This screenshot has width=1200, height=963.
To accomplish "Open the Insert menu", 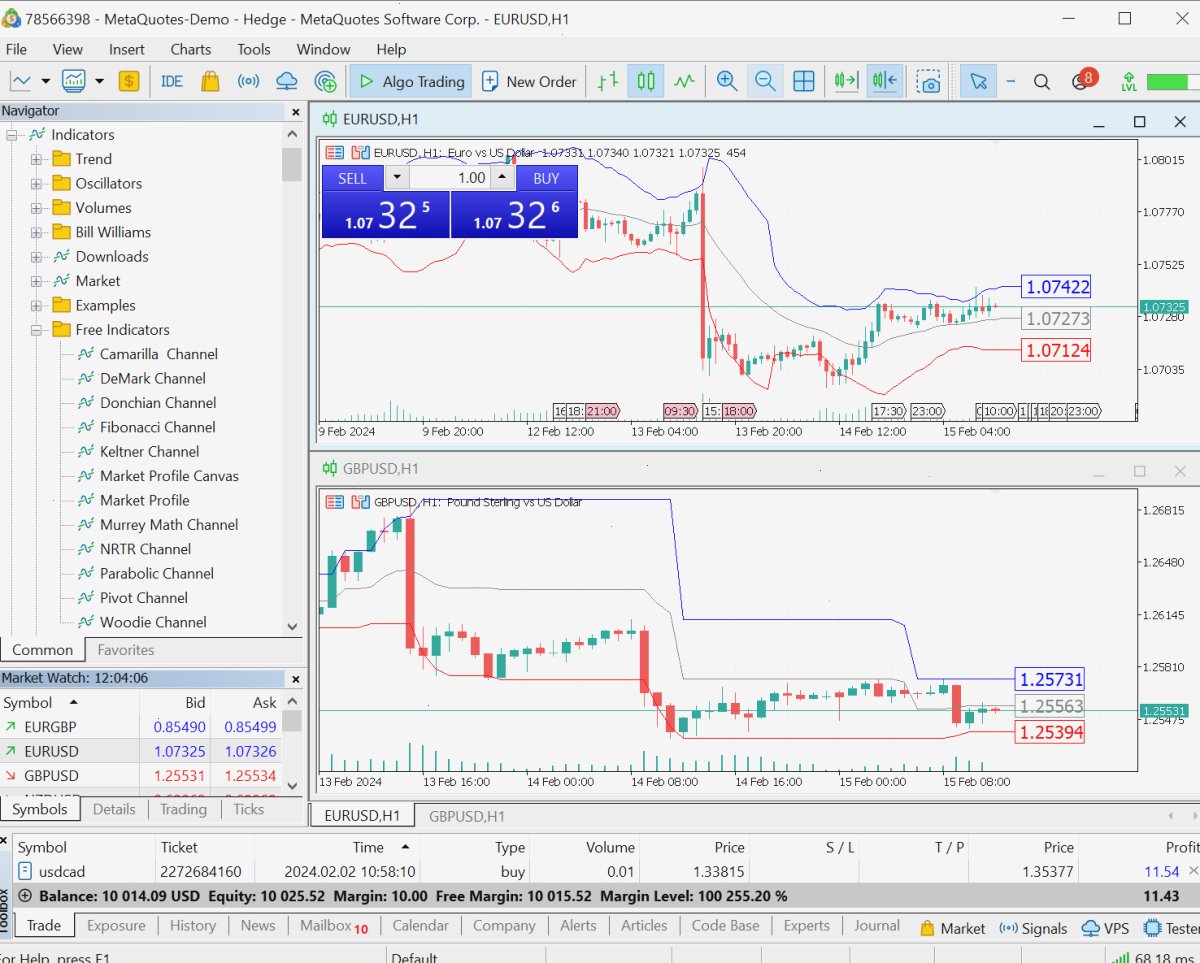I will click(x=127, y=49).
